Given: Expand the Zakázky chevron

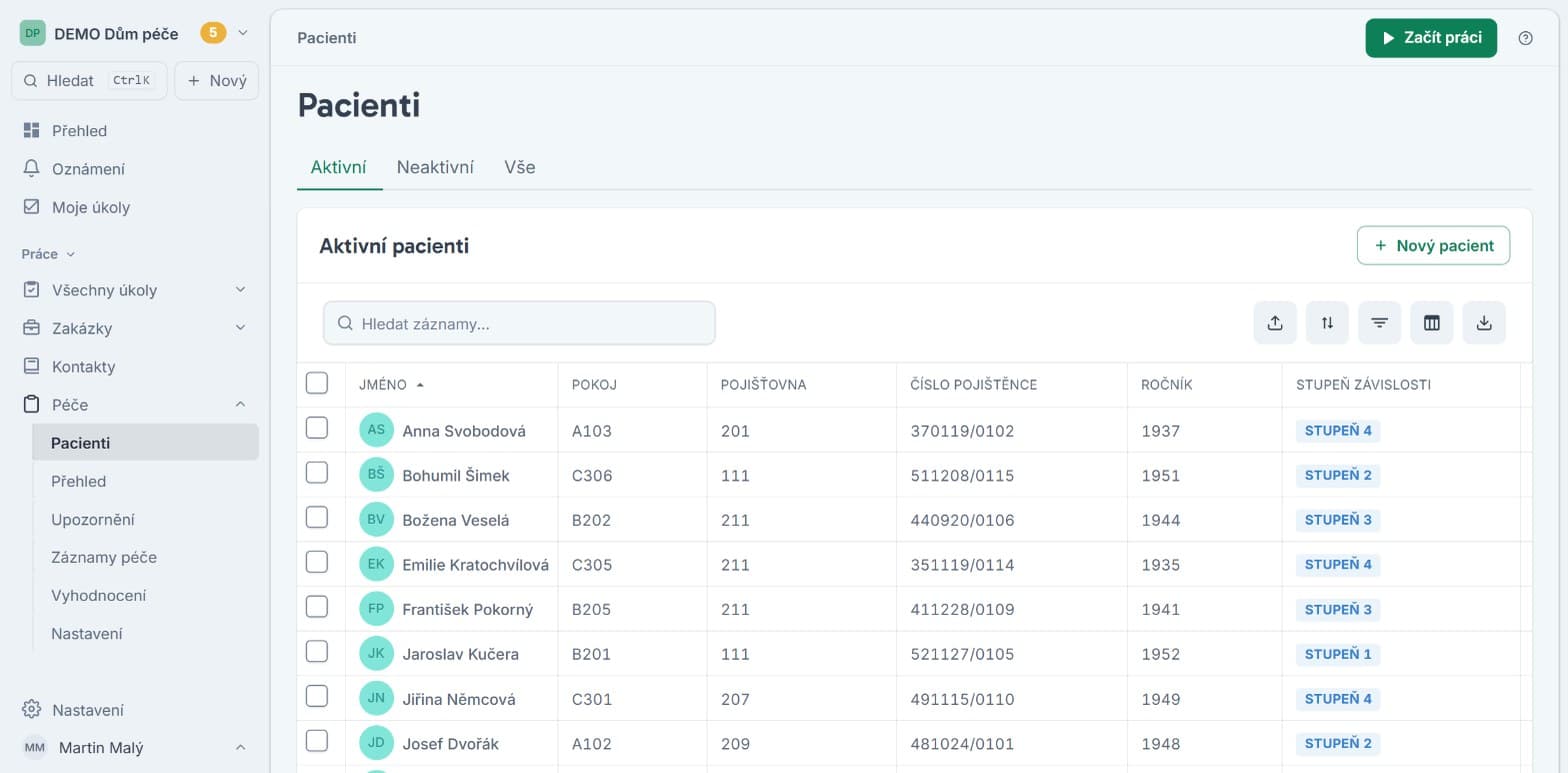Looking at the screenshot, I should (x=240, y=328).
